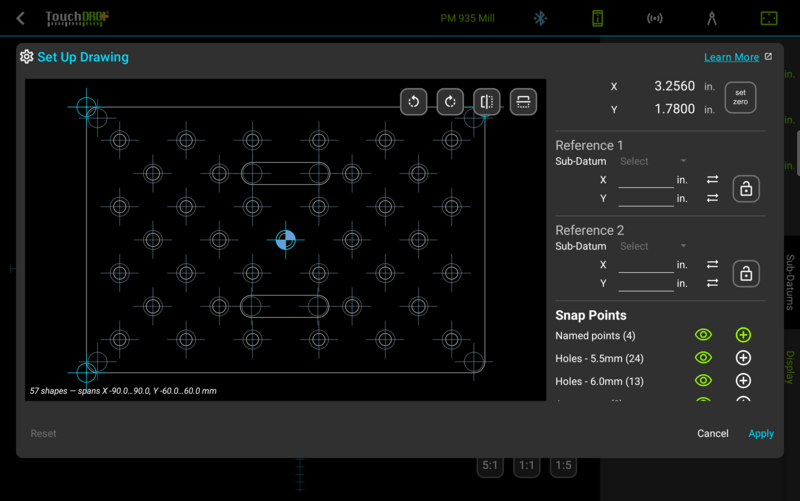Open the workspace view icon at top right
The height and width of the screenshot is (501, 800).
(x=769, y=18)
